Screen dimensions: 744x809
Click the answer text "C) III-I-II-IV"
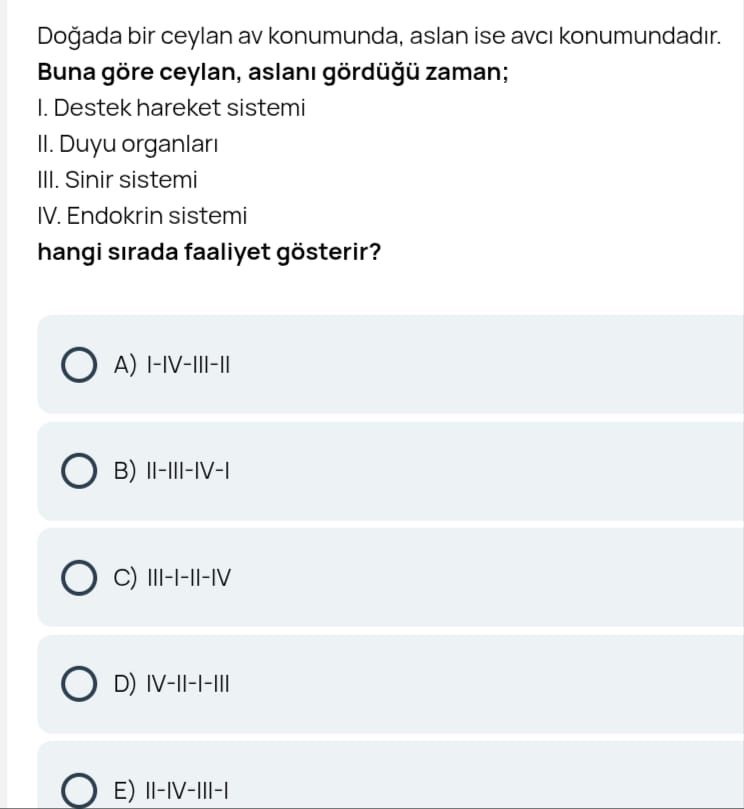pos(173,578)
